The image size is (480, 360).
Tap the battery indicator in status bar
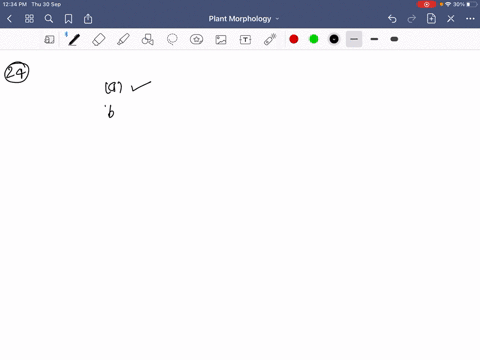tap(472, 4)
